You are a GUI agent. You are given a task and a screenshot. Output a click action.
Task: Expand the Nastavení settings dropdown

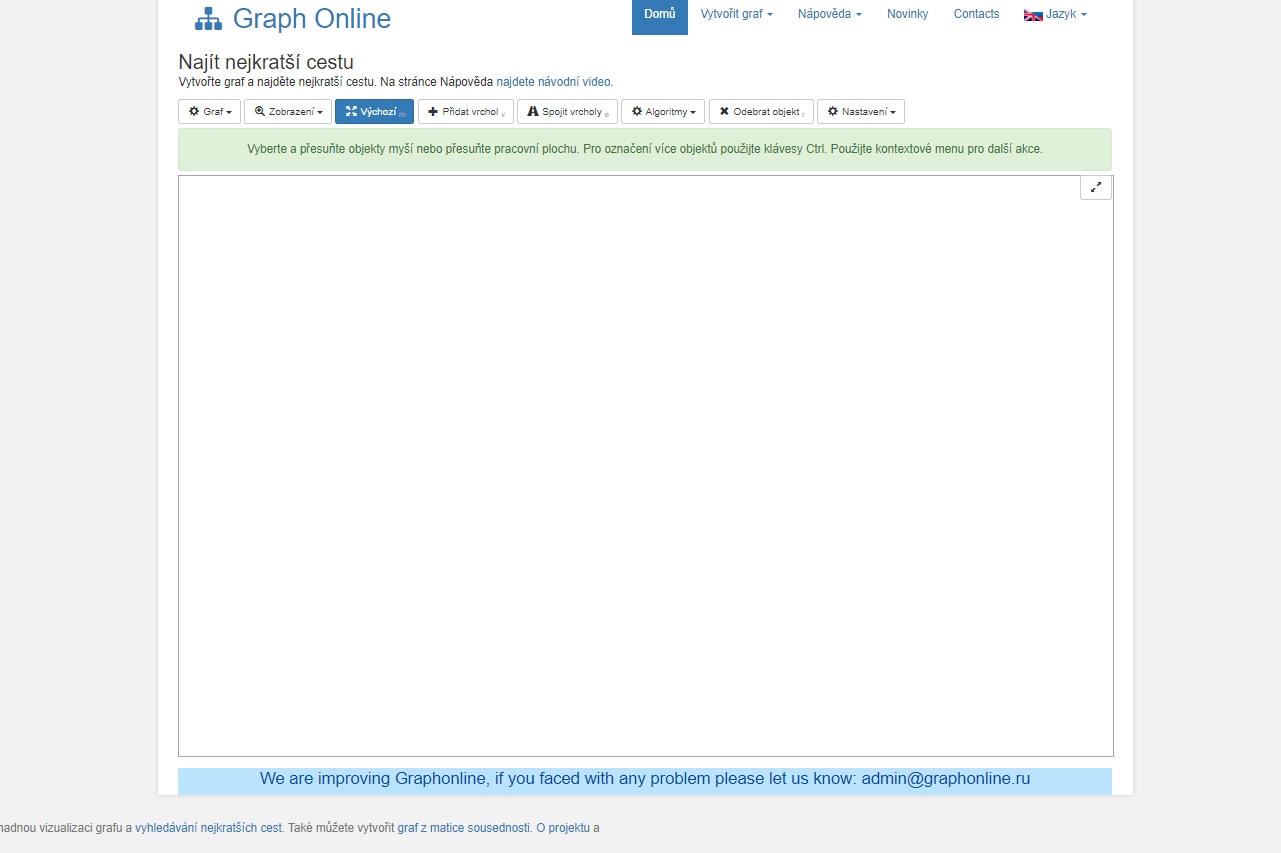tap(860, 112)
